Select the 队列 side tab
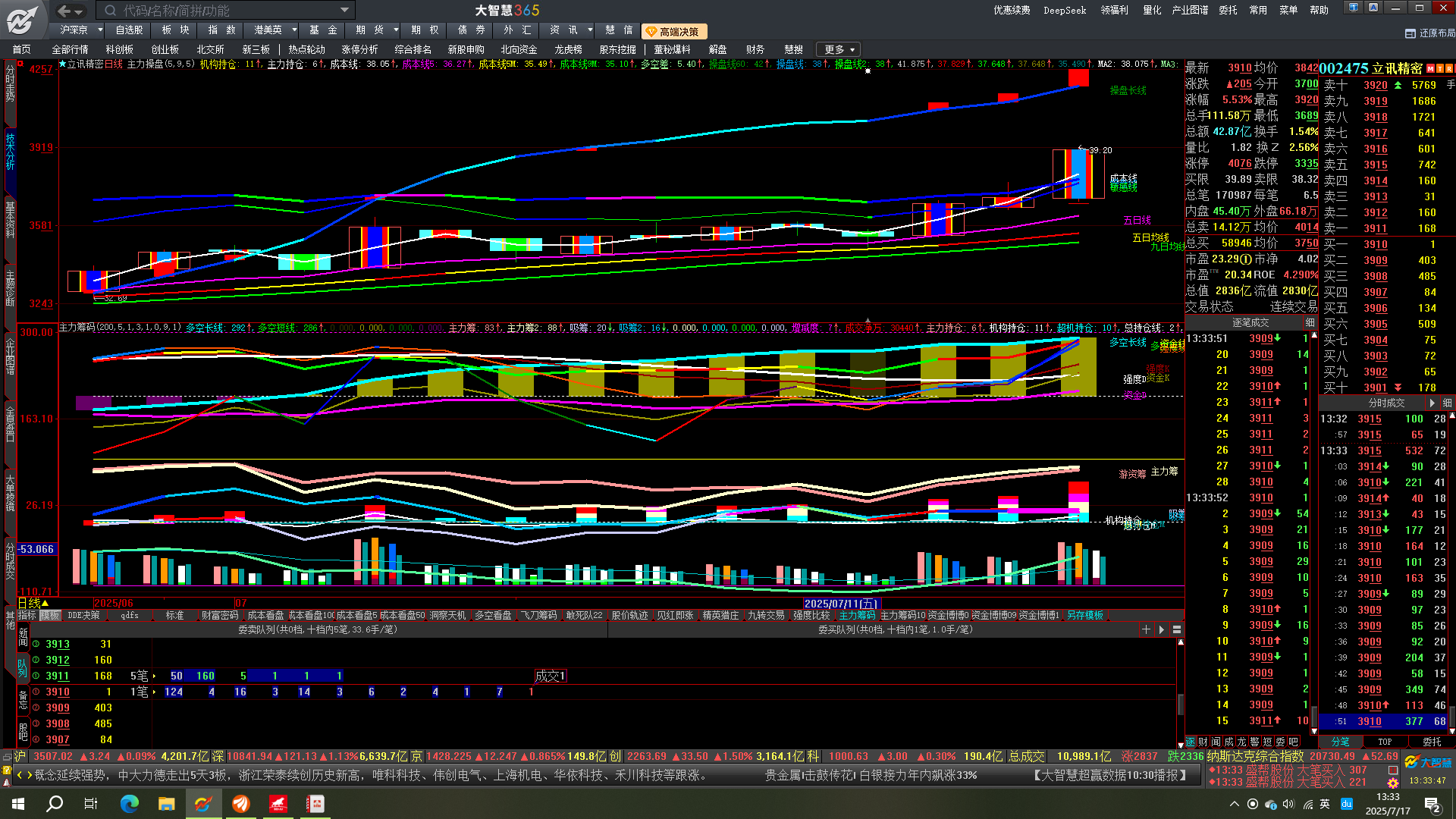The width and height of the screenshot is (1456, 819). (23, 667)
